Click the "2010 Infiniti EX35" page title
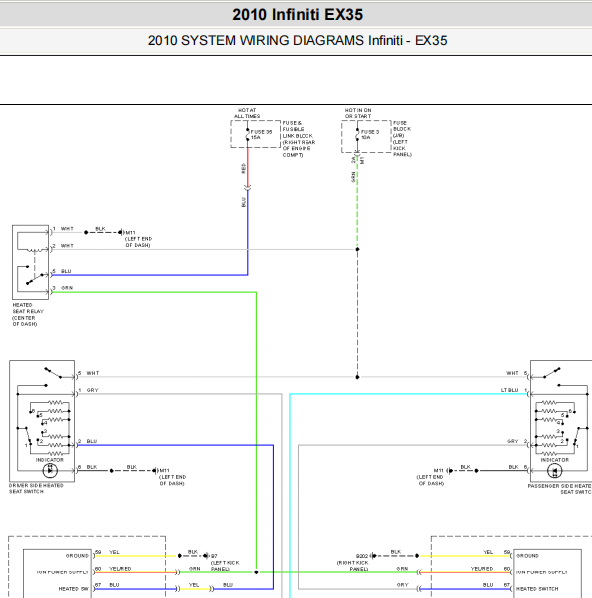This screenshot has height=598, width=592. point(298,15)
